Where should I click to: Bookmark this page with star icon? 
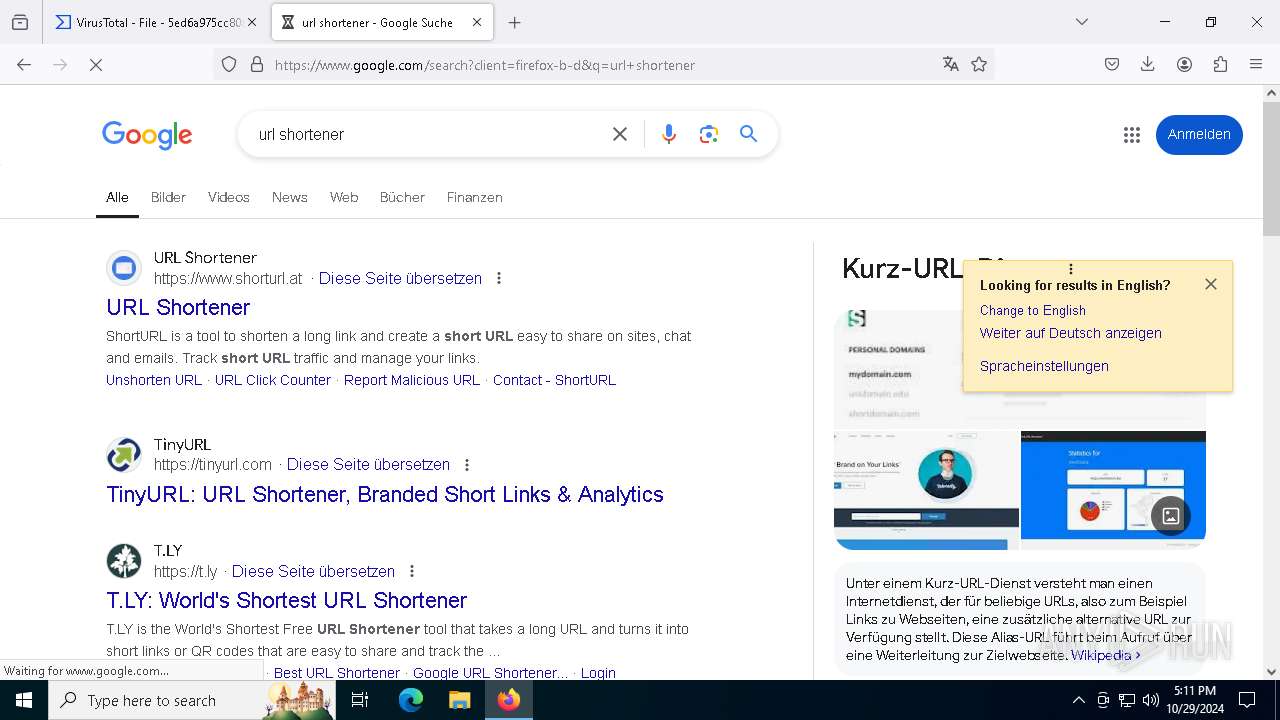pos(979,64)
